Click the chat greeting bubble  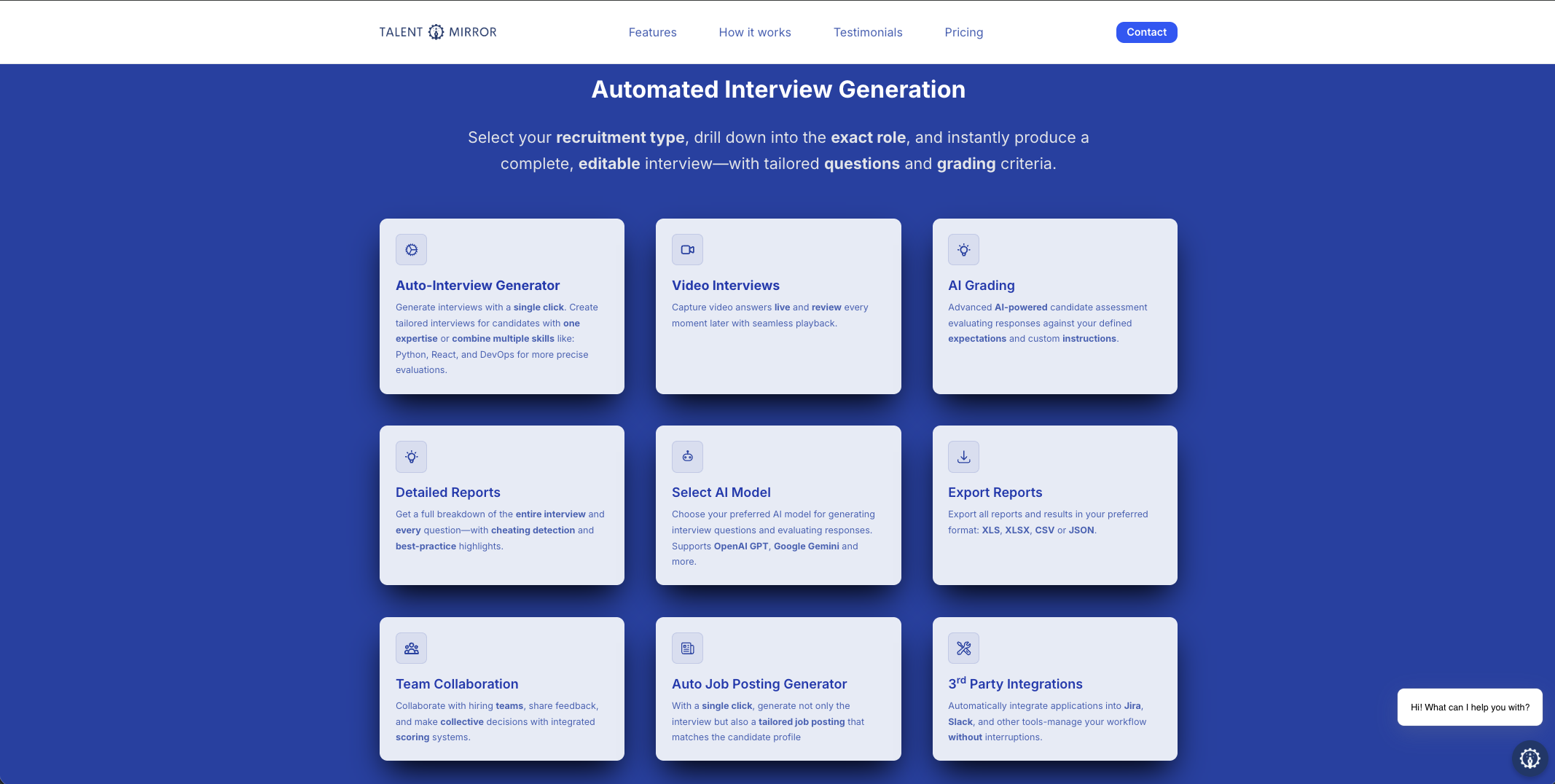[1470, 707]
